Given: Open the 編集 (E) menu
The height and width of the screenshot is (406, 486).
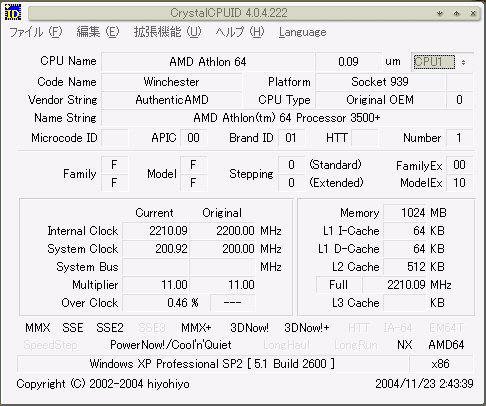Looking at the screenshot, I should click(98, 32).
